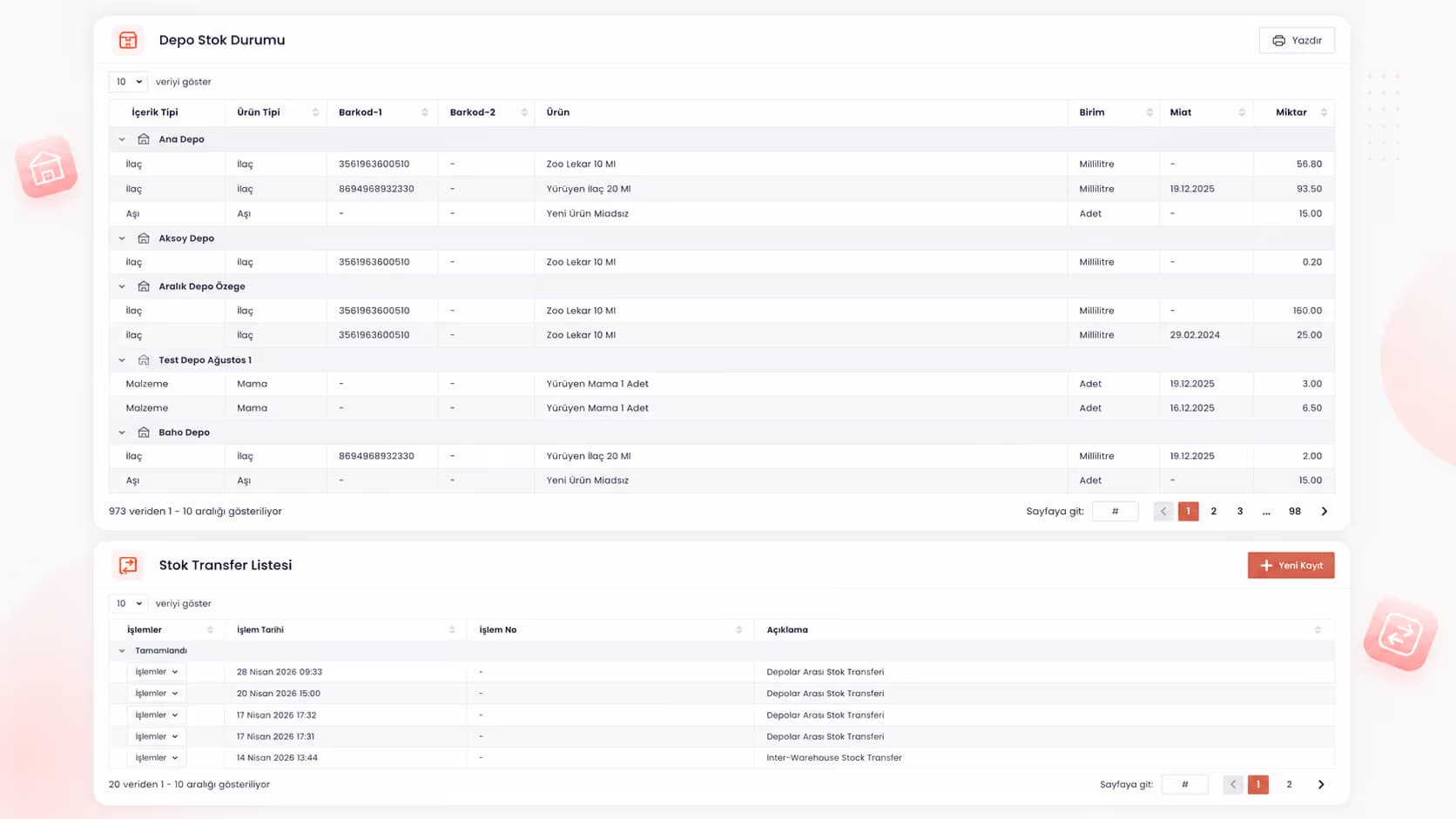Sort by Barkod-2 column arrows
This screenshot has height=819, width=1456.
pos(524,112)
